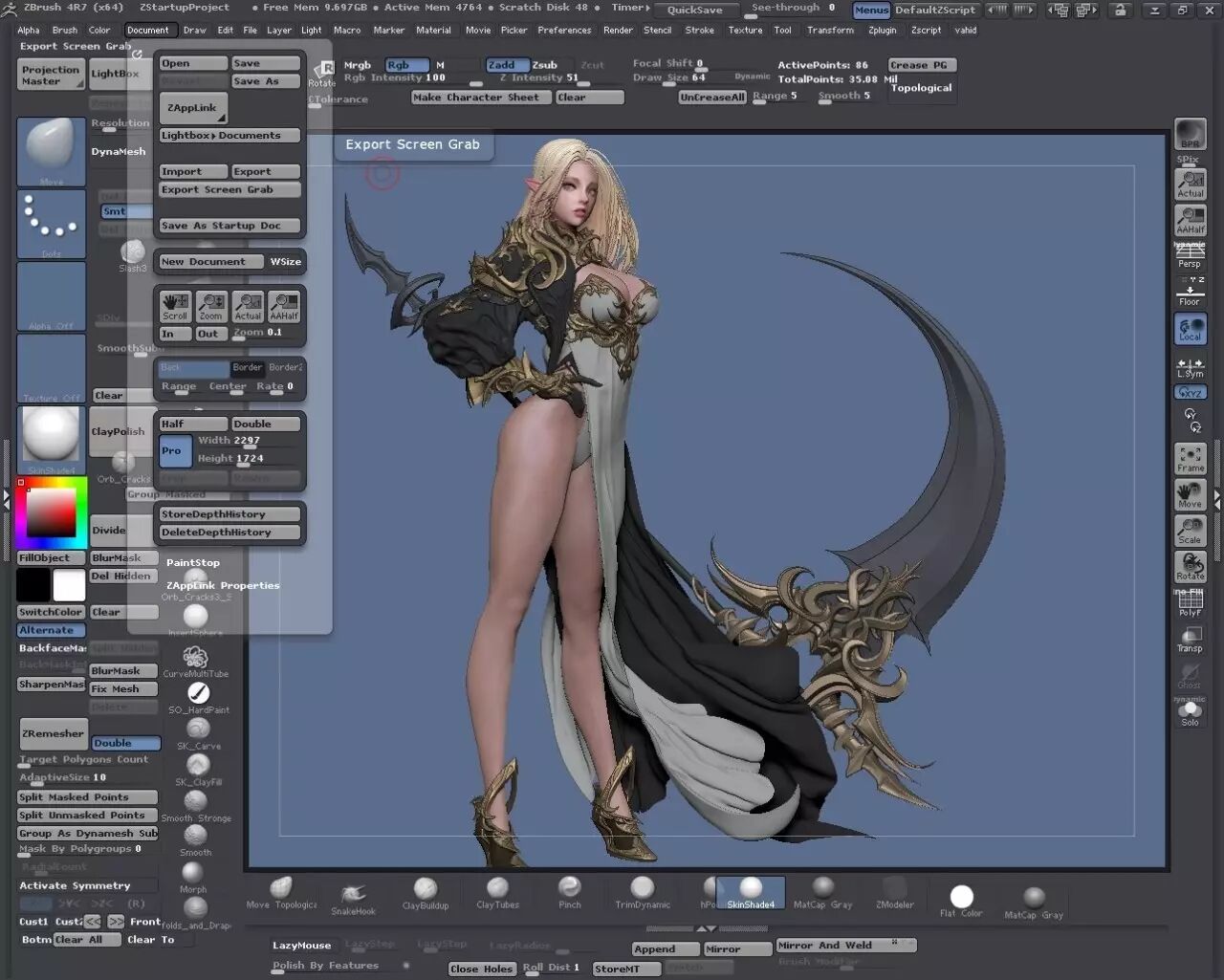Open the Menus dropdown
This screenshot has width=1224, height=980.
(x=870, y=11)
